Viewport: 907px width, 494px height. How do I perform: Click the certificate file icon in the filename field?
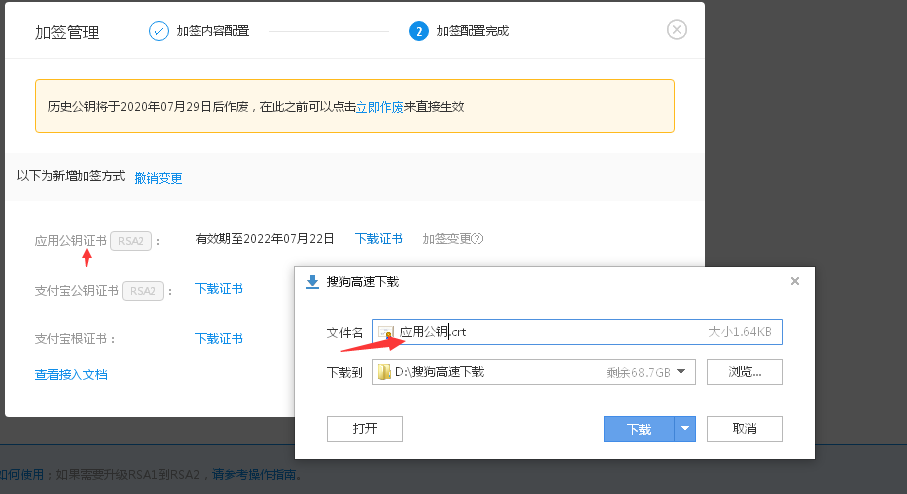click(386, 332)
